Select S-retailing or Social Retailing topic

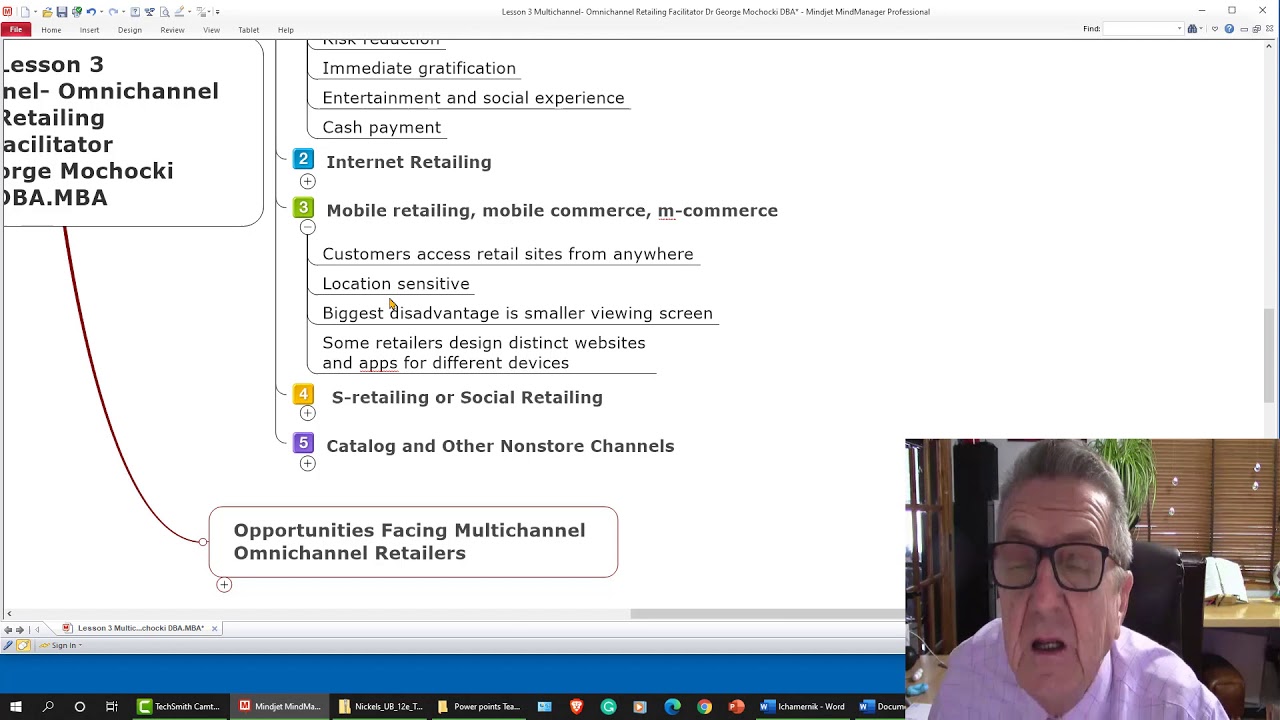pos(467,397)
